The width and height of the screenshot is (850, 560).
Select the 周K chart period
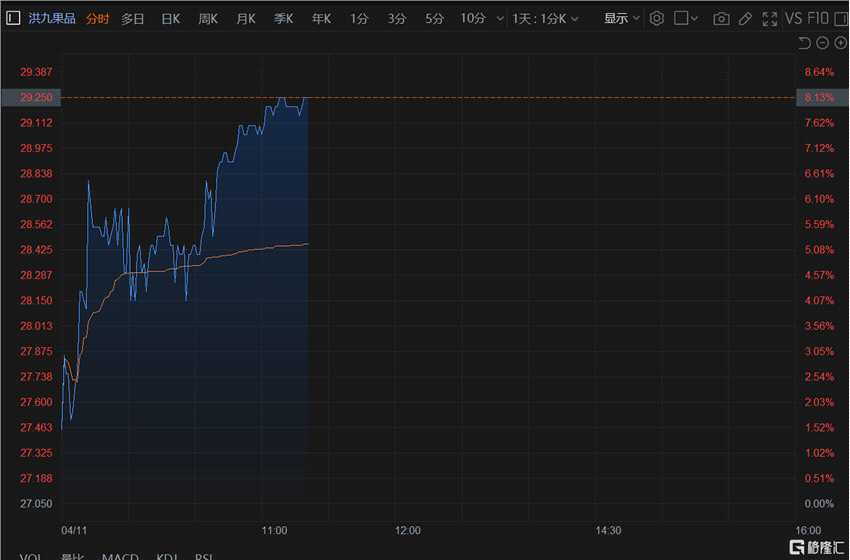pos(208,18)
